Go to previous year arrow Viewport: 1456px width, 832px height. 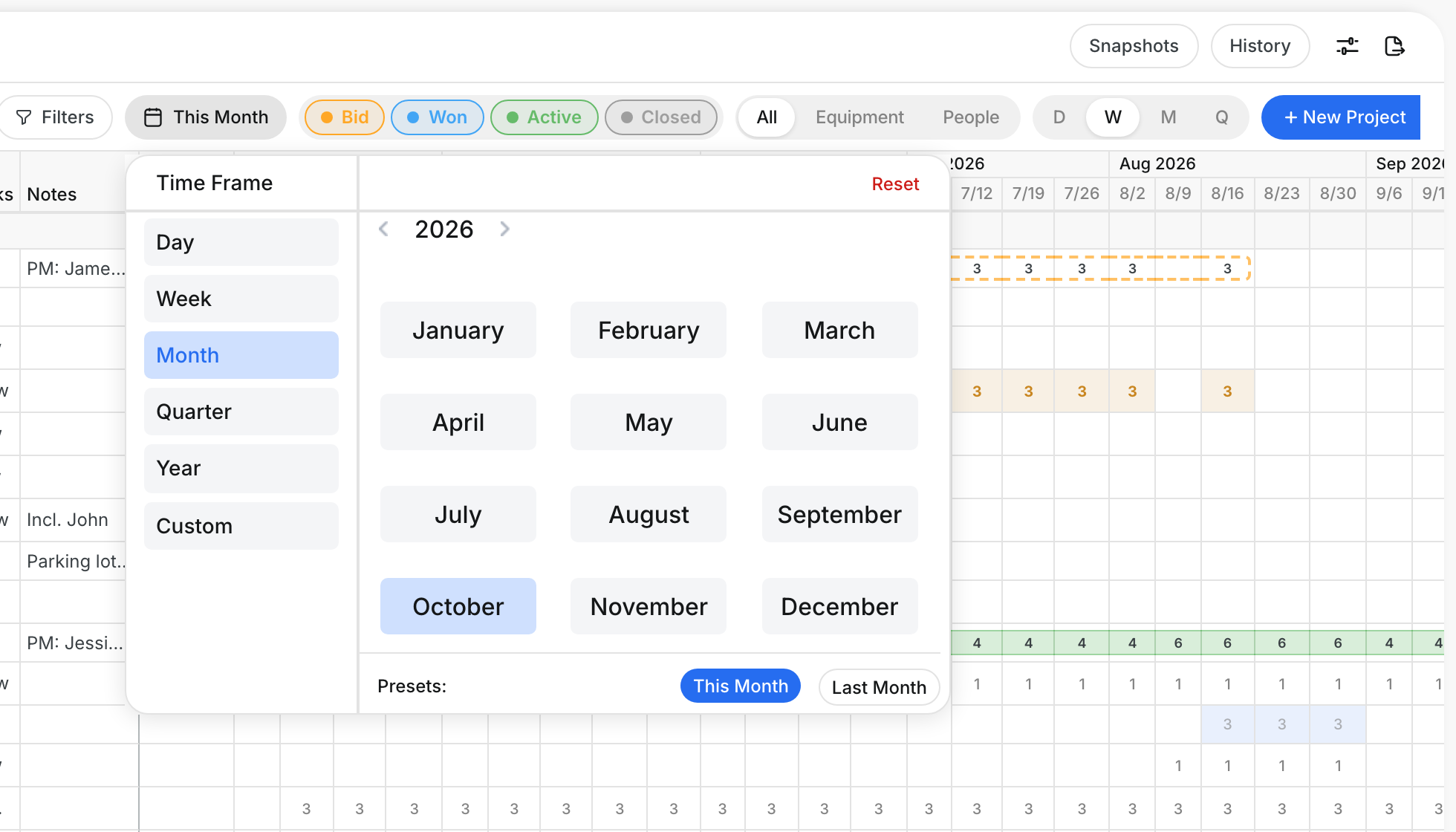[383, 229]
